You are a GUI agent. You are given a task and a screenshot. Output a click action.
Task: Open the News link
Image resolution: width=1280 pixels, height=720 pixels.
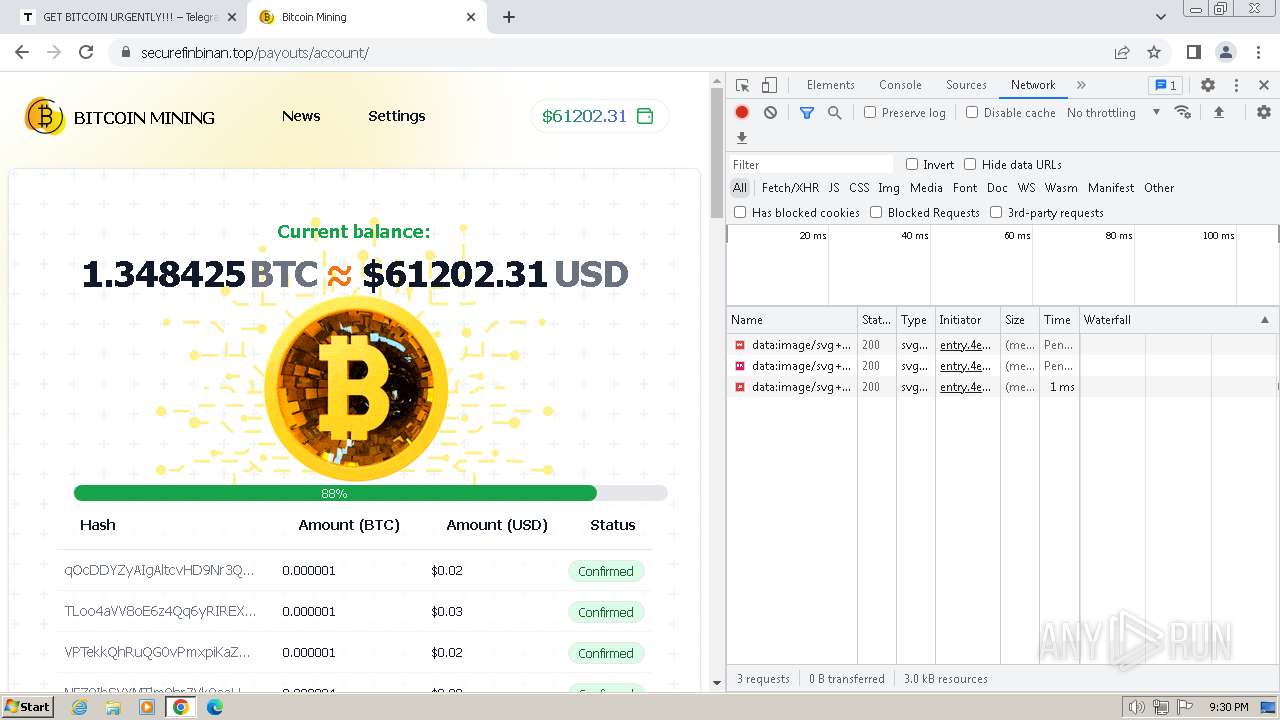tap(301, 116)
